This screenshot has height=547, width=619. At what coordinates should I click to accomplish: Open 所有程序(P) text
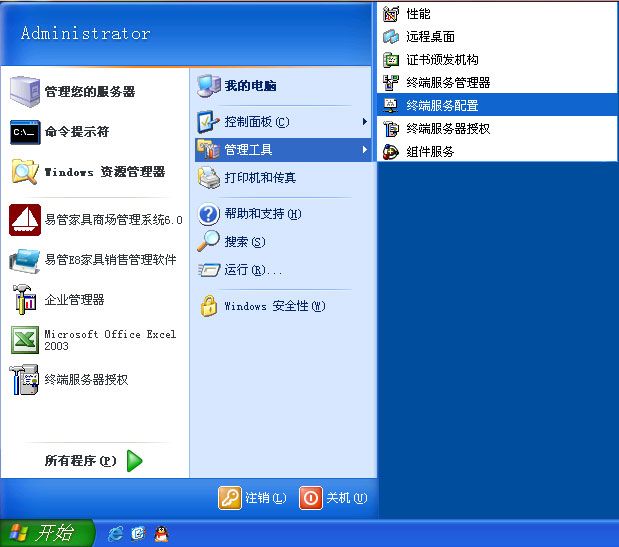(x=81, y=461)
